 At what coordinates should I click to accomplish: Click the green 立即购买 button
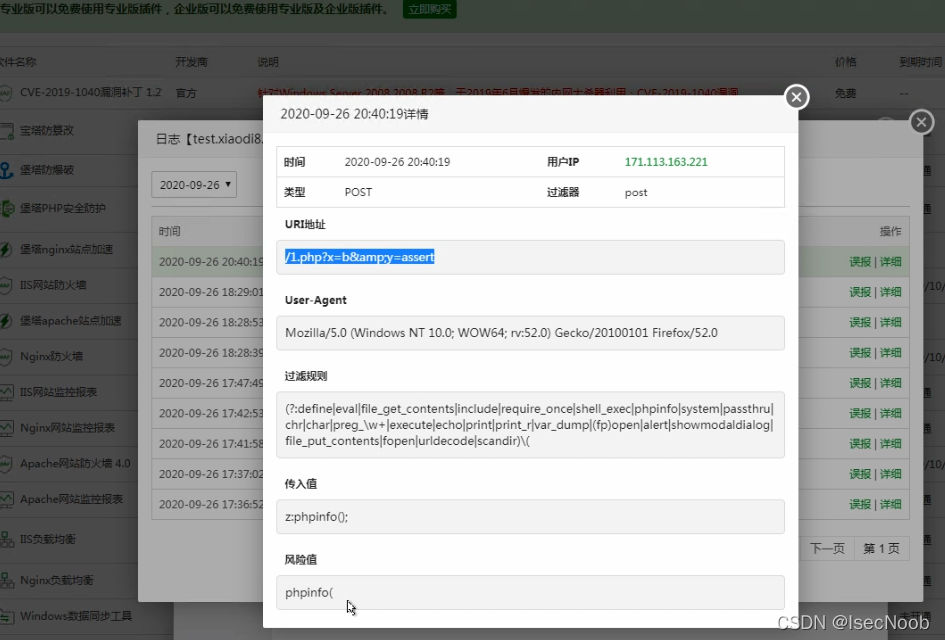(x=429, y=10)
